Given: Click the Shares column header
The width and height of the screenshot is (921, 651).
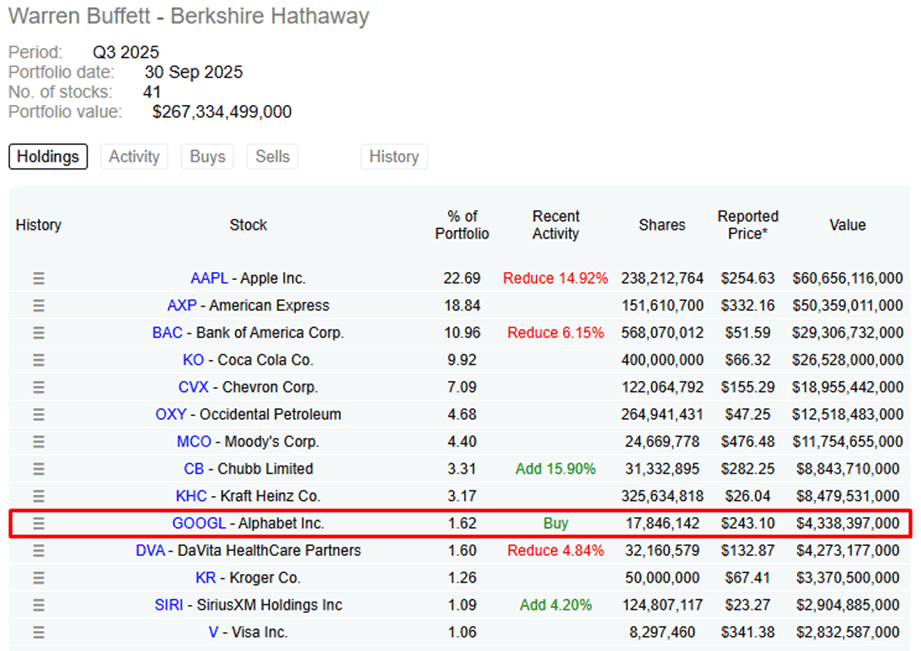Looking at the screenshot, I should 662,225.
